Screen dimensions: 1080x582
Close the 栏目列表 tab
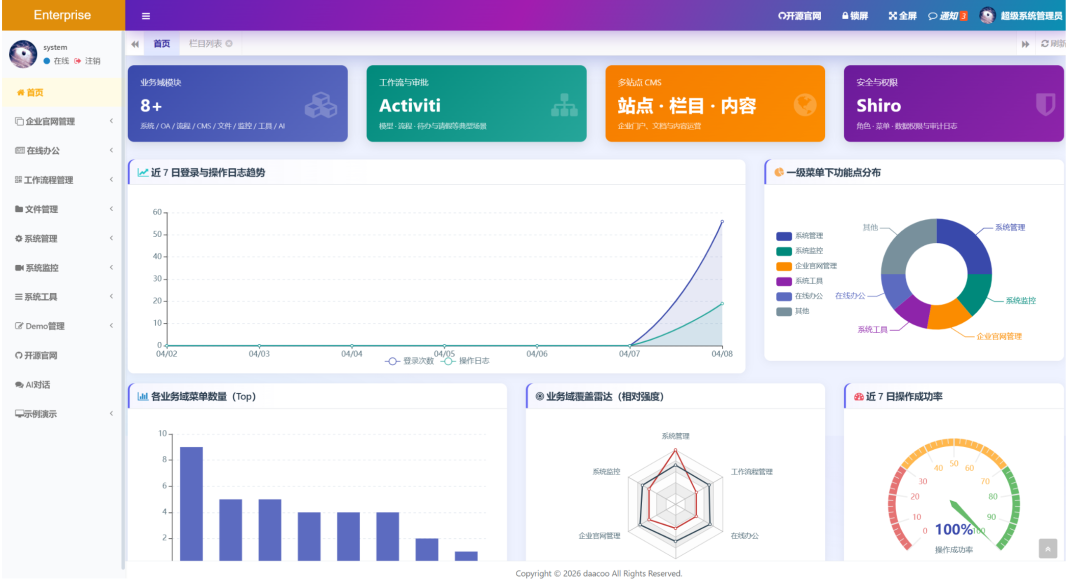click(x=229, y=43)
